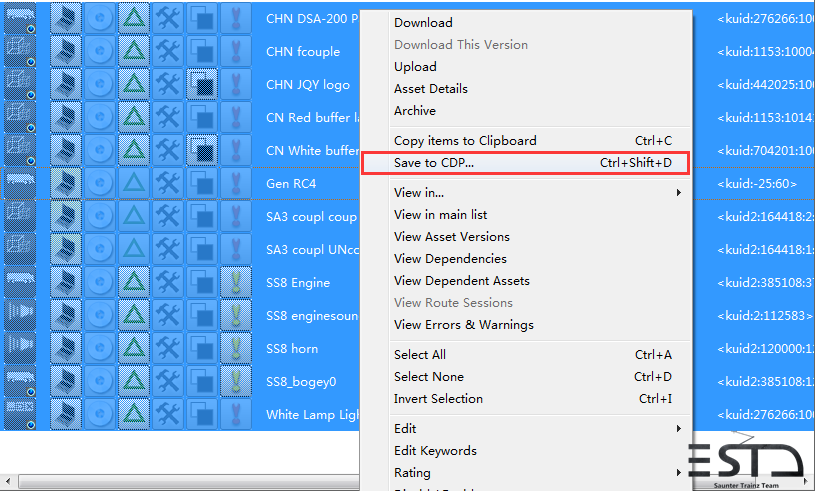Select the SS8 horn asset name
This screenshot has height=491, width=815.
[292, 349]
